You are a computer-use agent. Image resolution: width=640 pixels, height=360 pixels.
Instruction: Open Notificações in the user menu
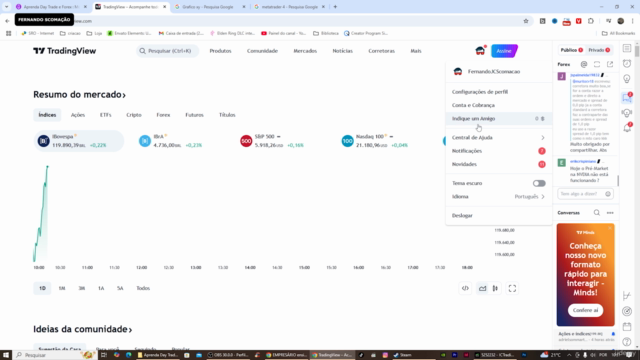pos(498,151)
